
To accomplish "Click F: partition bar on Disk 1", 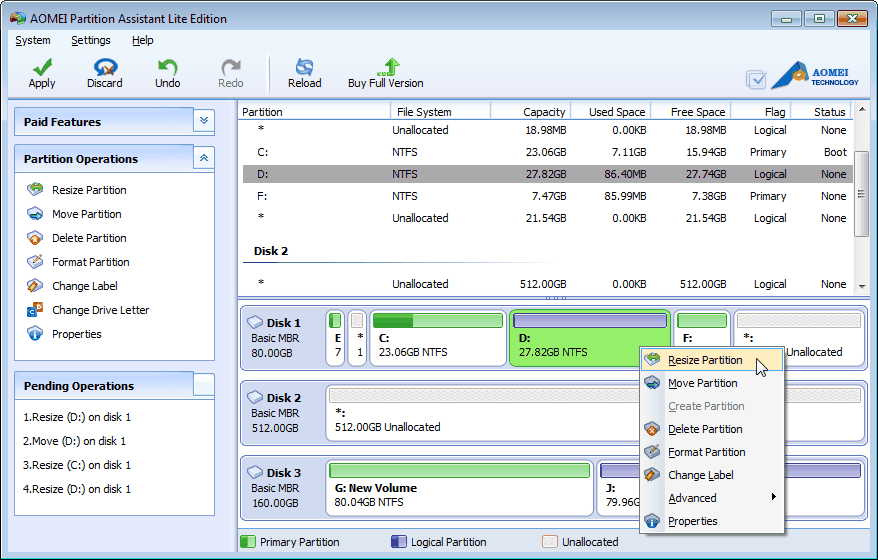I will (702, 320).
